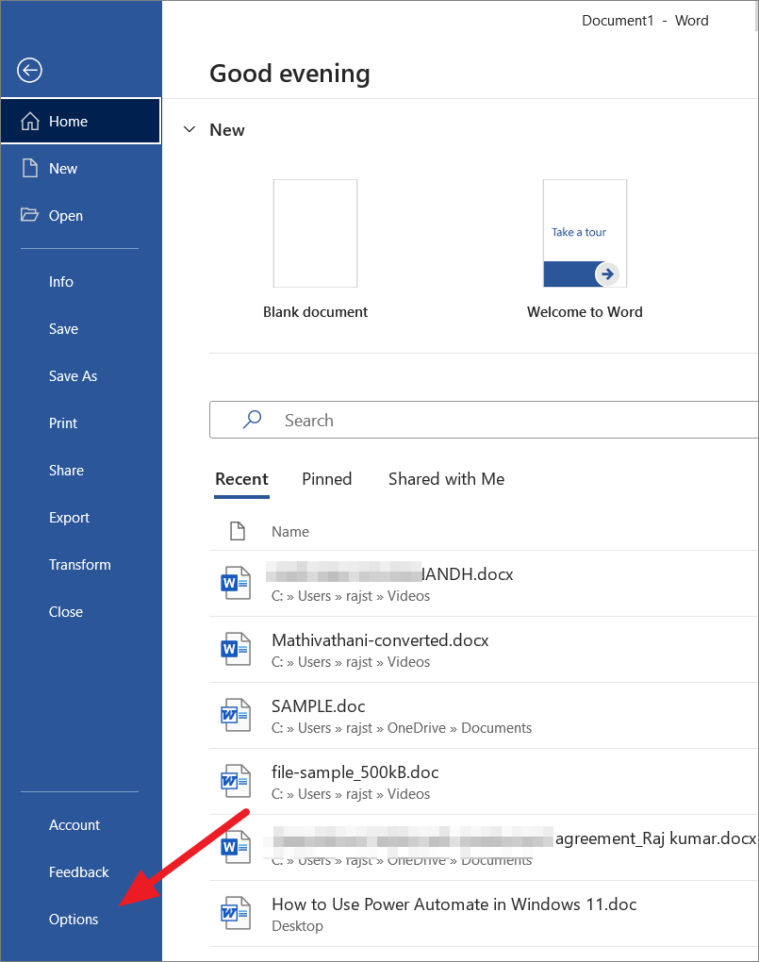The image size is (759, 962).
Task: Select Home in the sidebar
Action: coord(81,121)
